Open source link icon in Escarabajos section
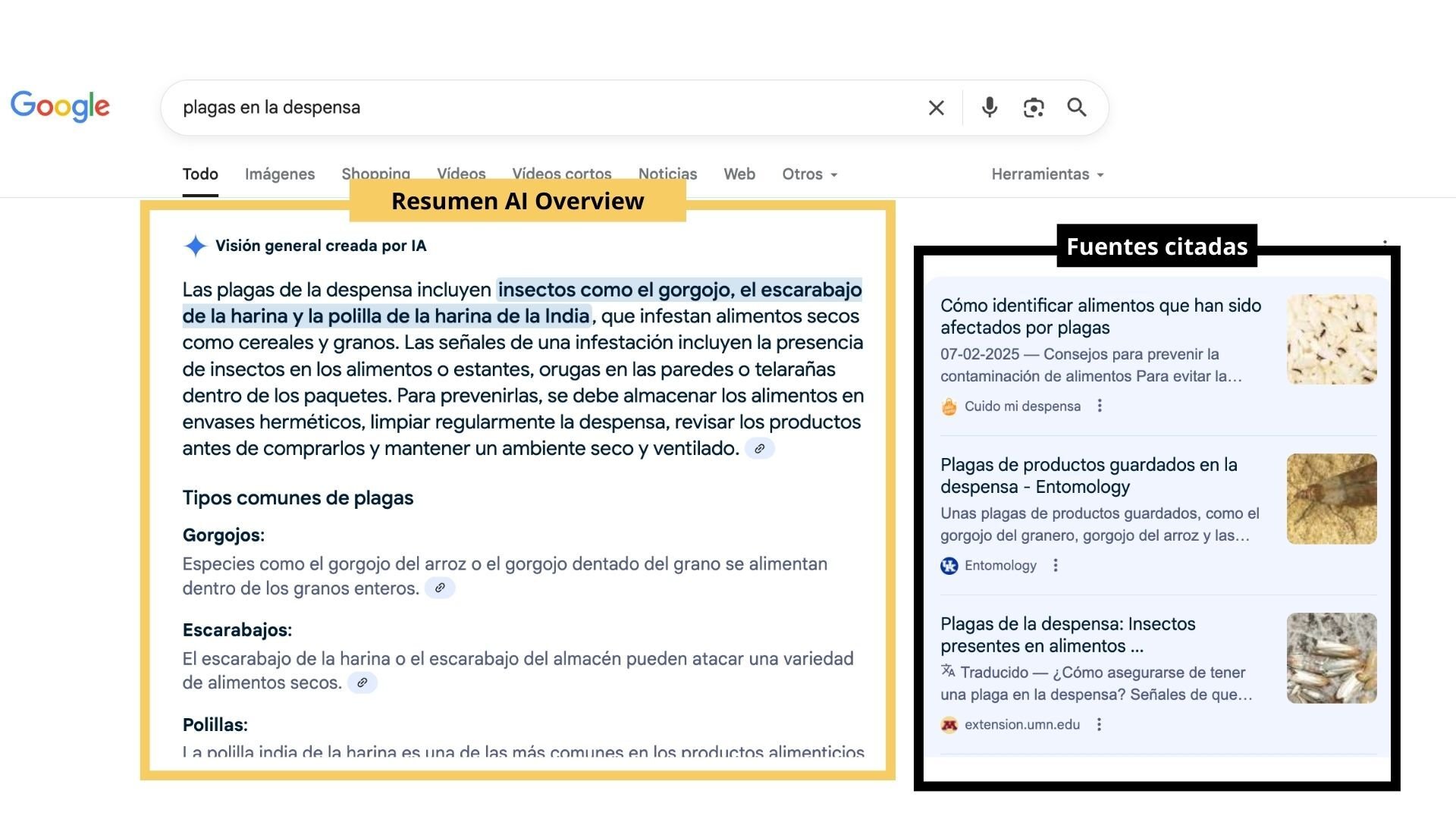The height and width of the screenshot is (819, 1456). 362,683
